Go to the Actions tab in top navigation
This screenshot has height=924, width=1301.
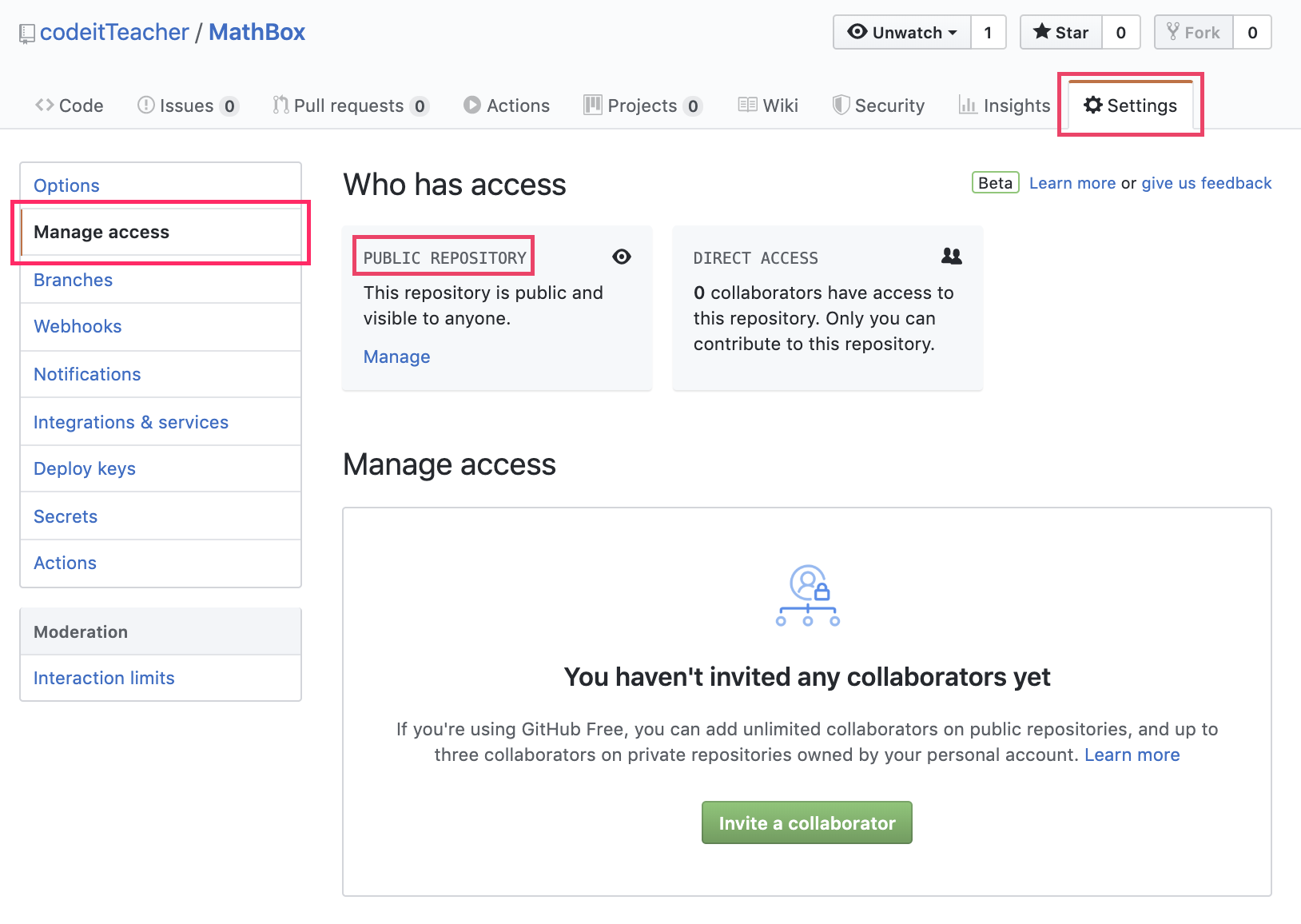(507, 106)
